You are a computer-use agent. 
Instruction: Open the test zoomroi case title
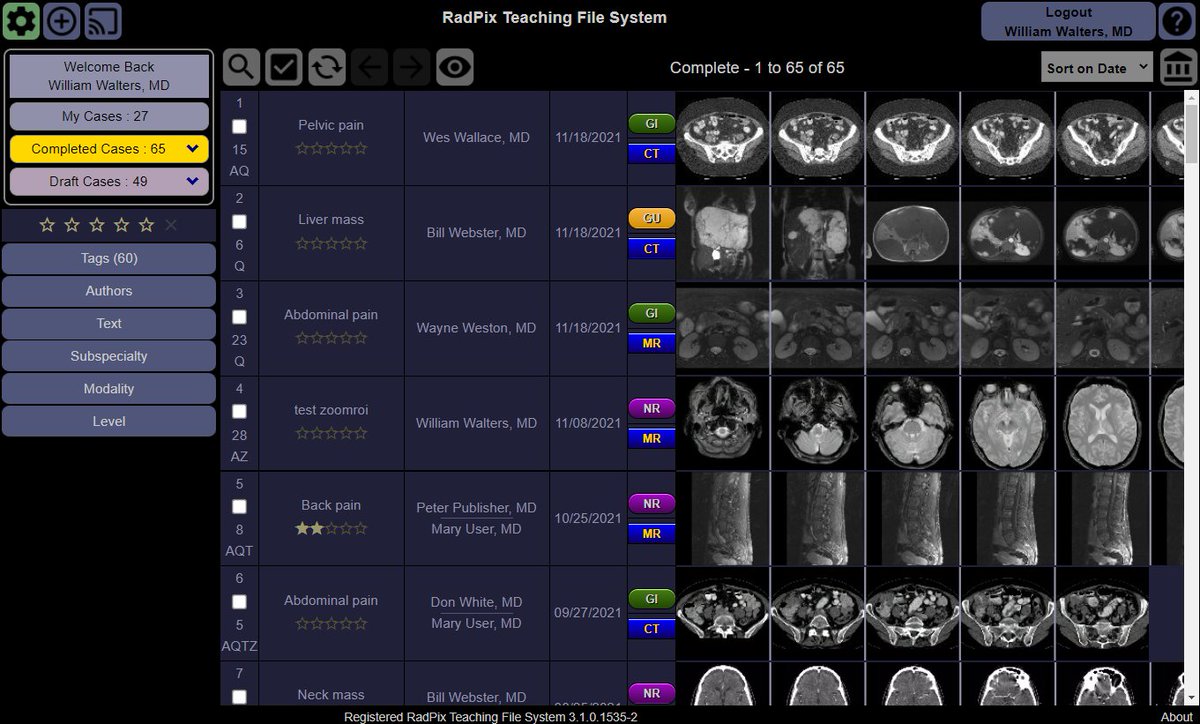click(x=331, y=409)
